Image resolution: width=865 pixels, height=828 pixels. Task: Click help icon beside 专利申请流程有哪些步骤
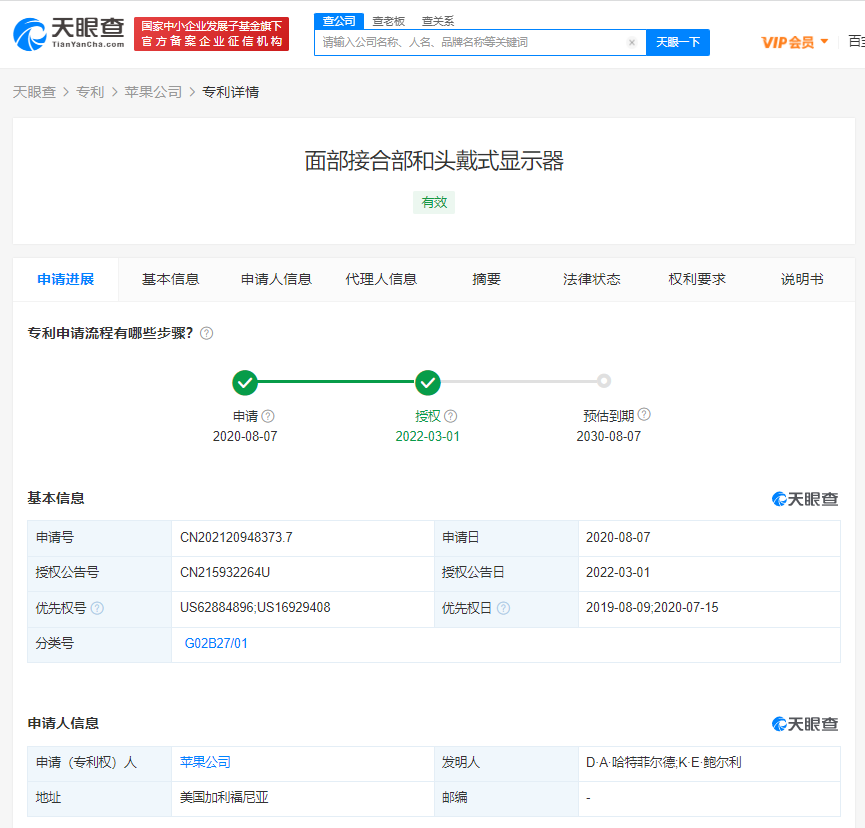pos(206,333)
